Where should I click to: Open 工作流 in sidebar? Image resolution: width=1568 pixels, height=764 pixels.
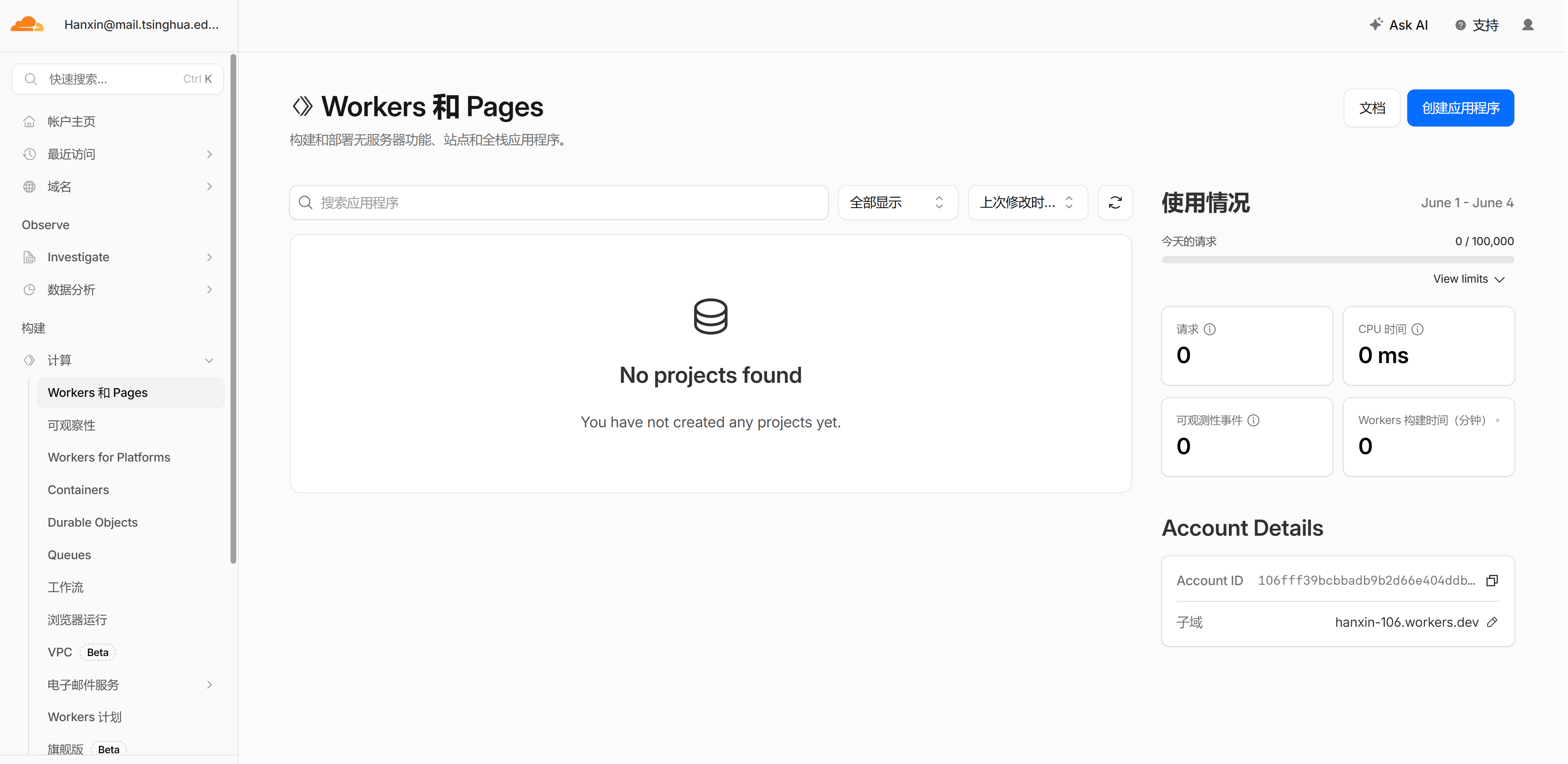click(x=66, y=588)
